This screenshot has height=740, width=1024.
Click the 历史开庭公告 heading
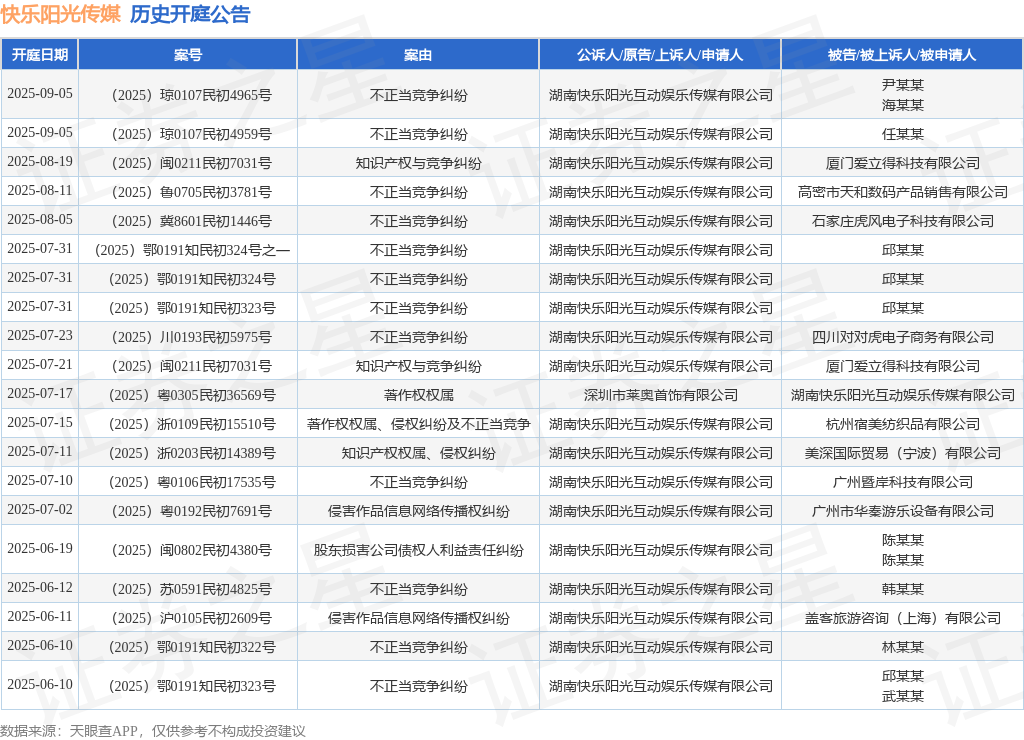point(190,14)
